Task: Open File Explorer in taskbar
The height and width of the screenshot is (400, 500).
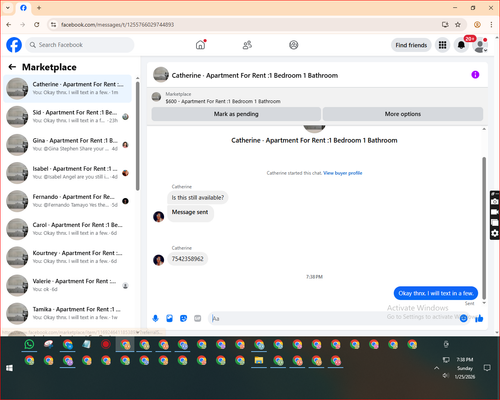Action: [259, 360]
